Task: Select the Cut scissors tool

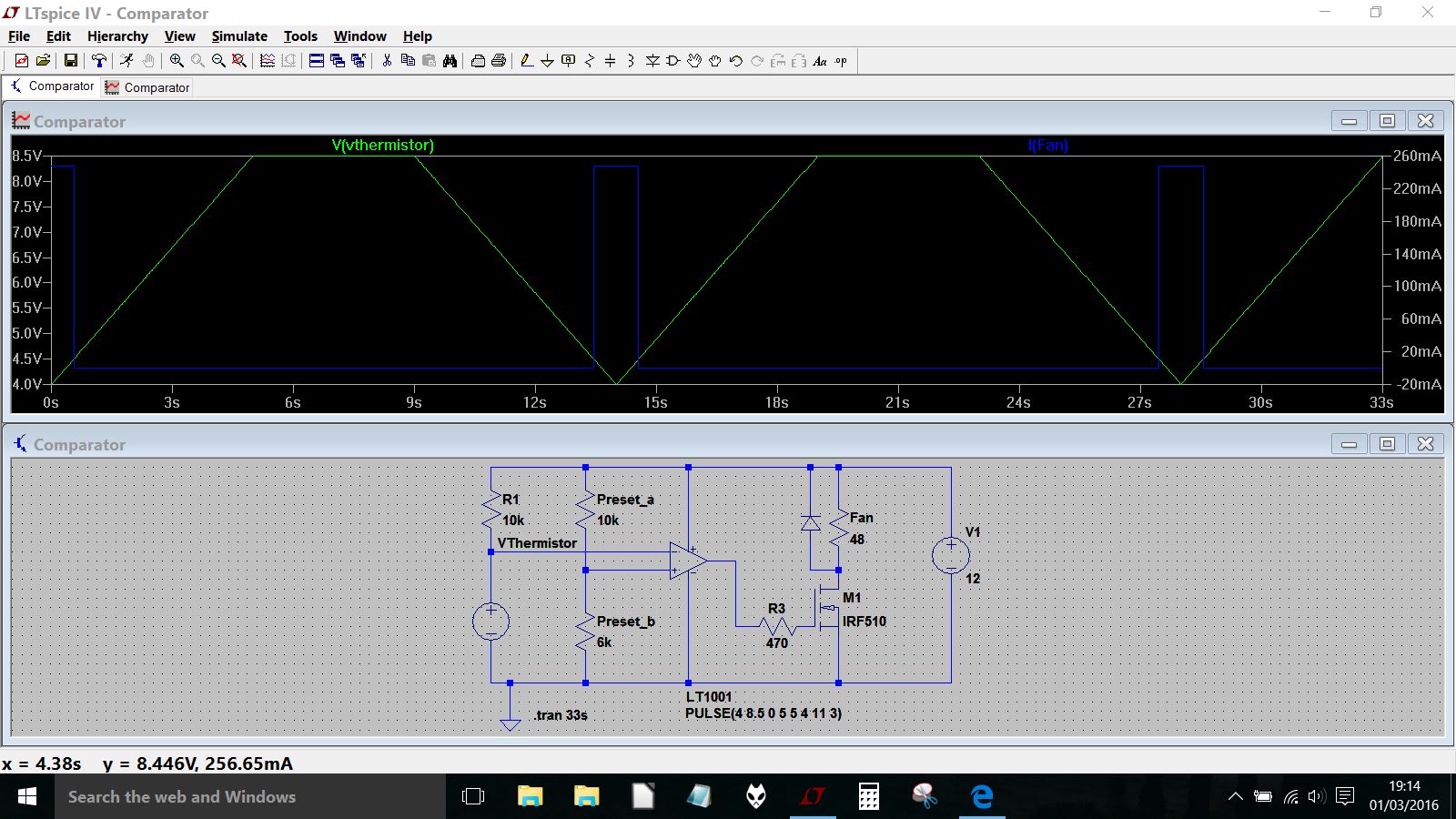Action: (387, 61)
